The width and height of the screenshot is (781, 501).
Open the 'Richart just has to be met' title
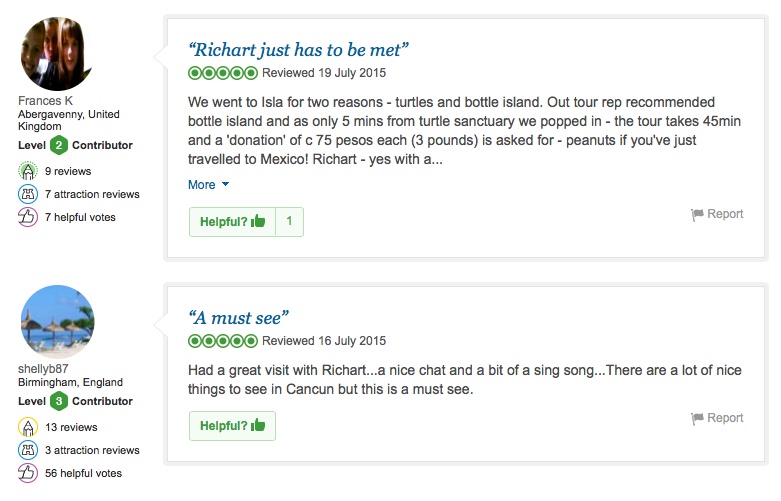pyautogui.click(x=298, y=50)
